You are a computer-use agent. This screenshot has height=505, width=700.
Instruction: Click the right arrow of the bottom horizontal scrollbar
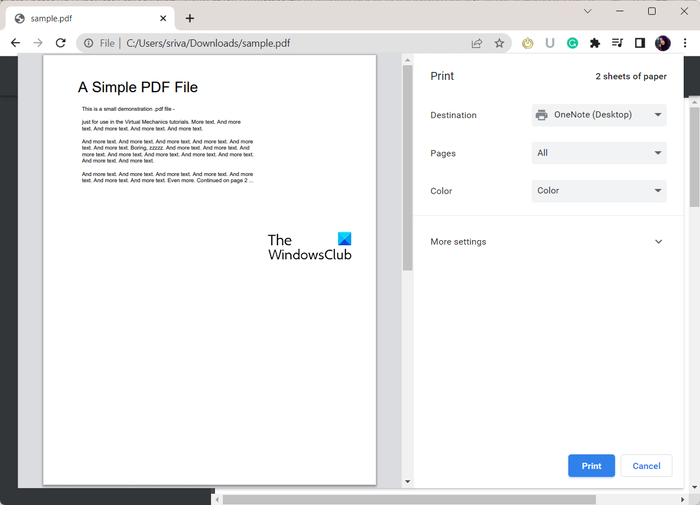pos(682,500)
